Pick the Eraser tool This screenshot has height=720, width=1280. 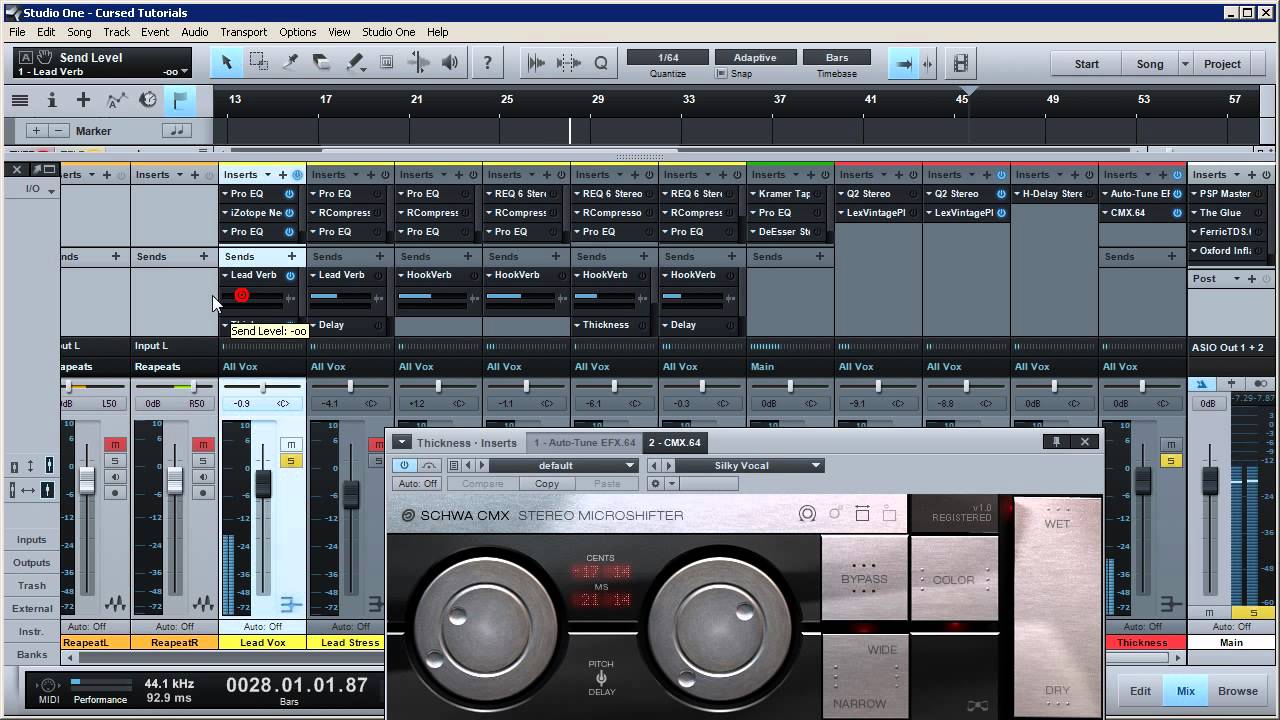[322, 63]
